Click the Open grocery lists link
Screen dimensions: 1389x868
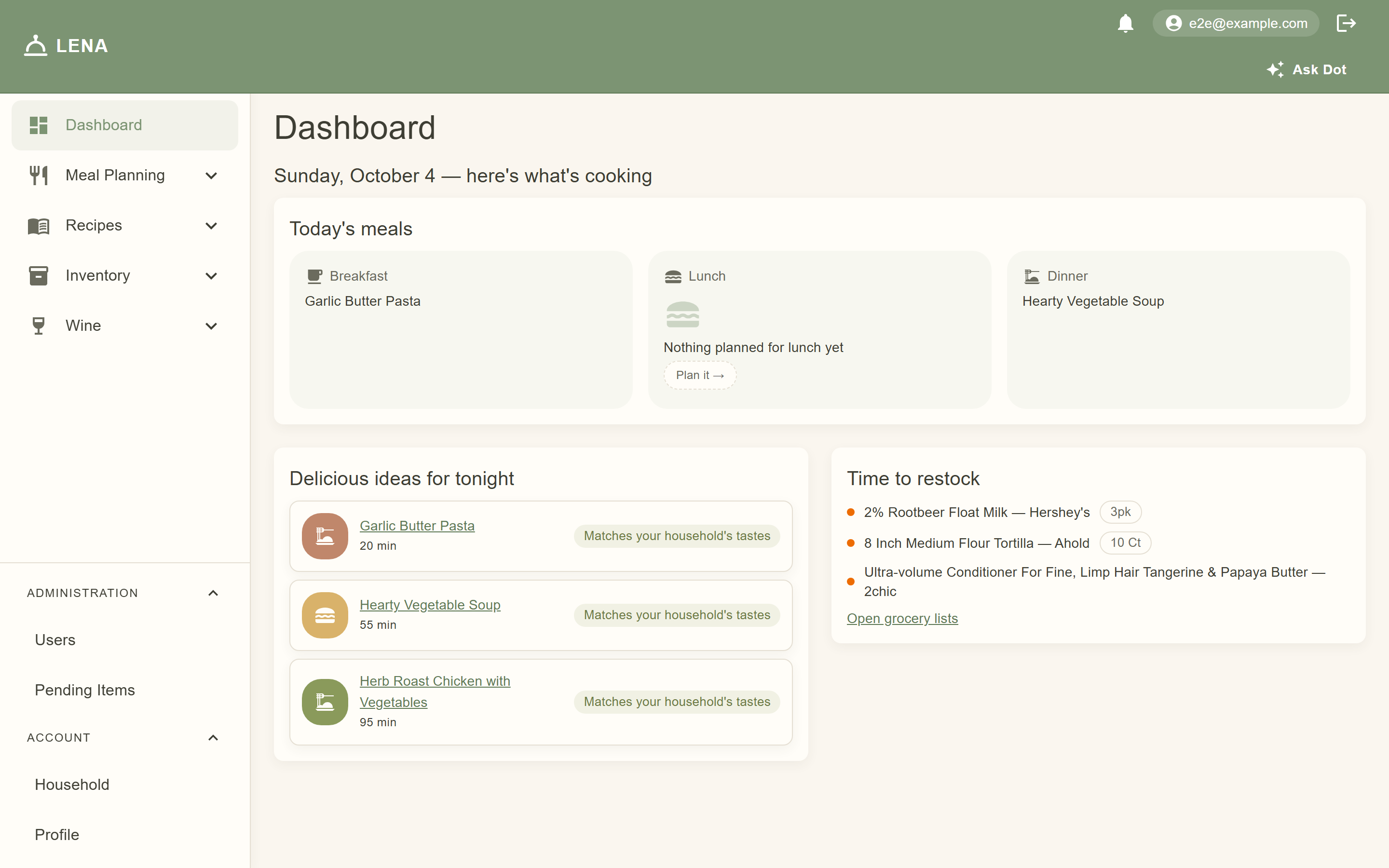tap(902, 618)
